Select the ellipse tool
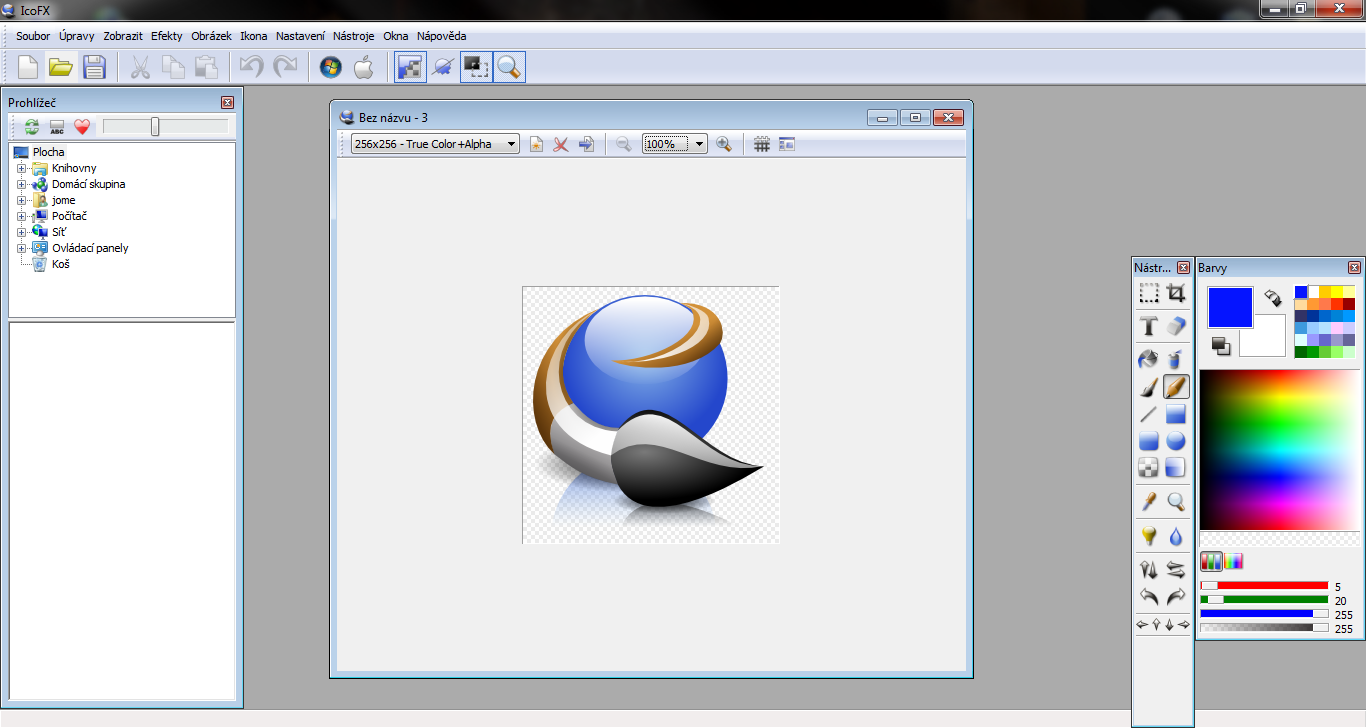The height and width of the screenshot is (728, 1366). 1176,441
